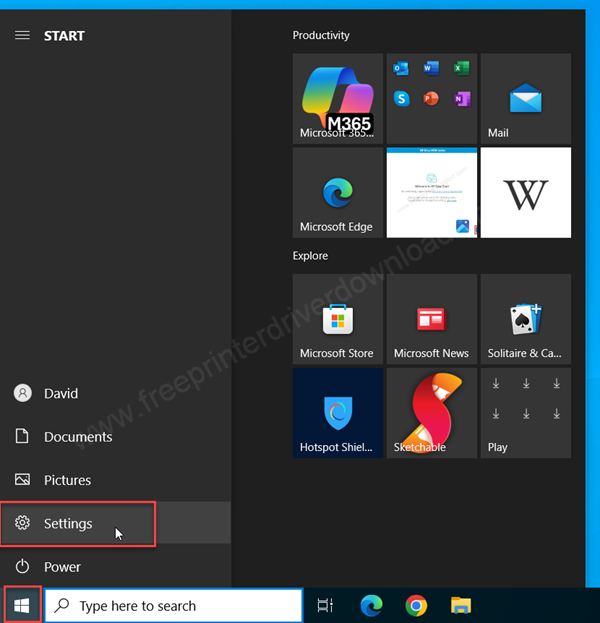Expand the Play folder tile

tap(525, 413)
